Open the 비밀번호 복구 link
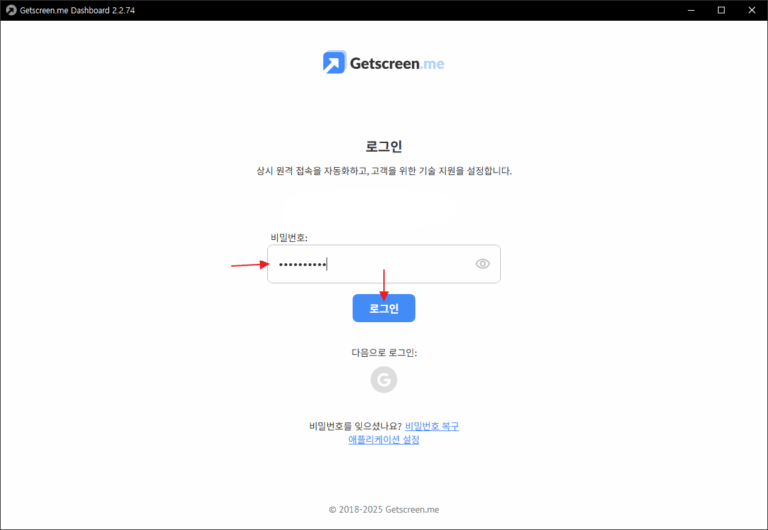 pyautogui.click(x=432, y=426)
